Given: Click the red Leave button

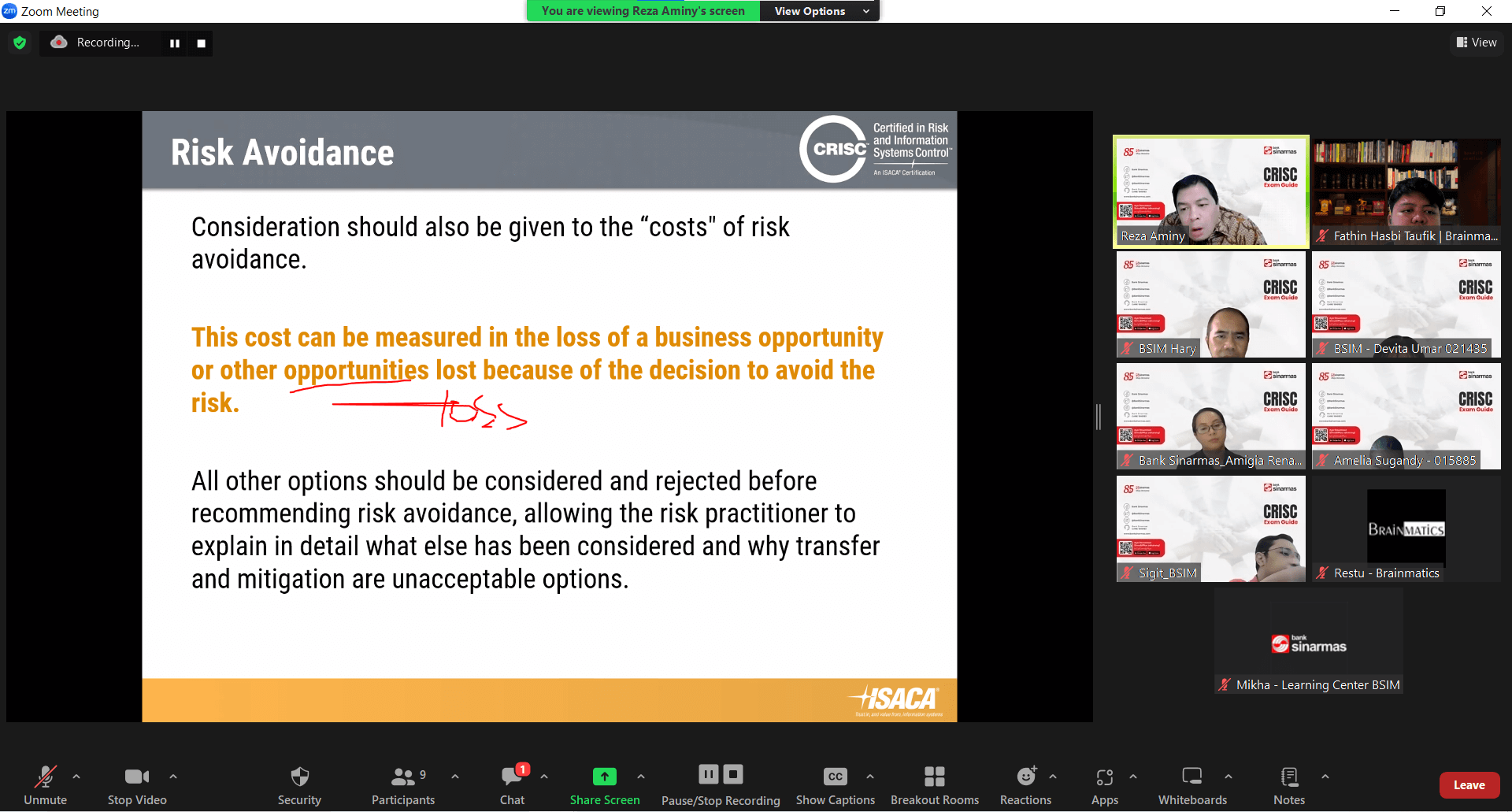Looking at the screenshot, I should pos(1469,785).
